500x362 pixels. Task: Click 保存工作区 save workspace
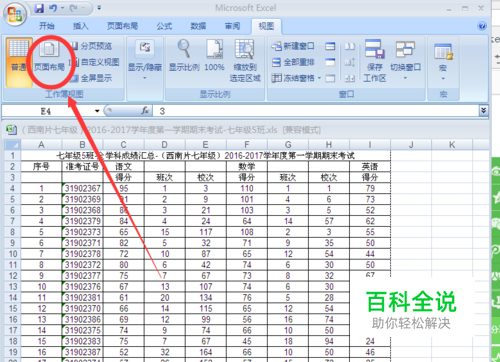pos(375,61)
